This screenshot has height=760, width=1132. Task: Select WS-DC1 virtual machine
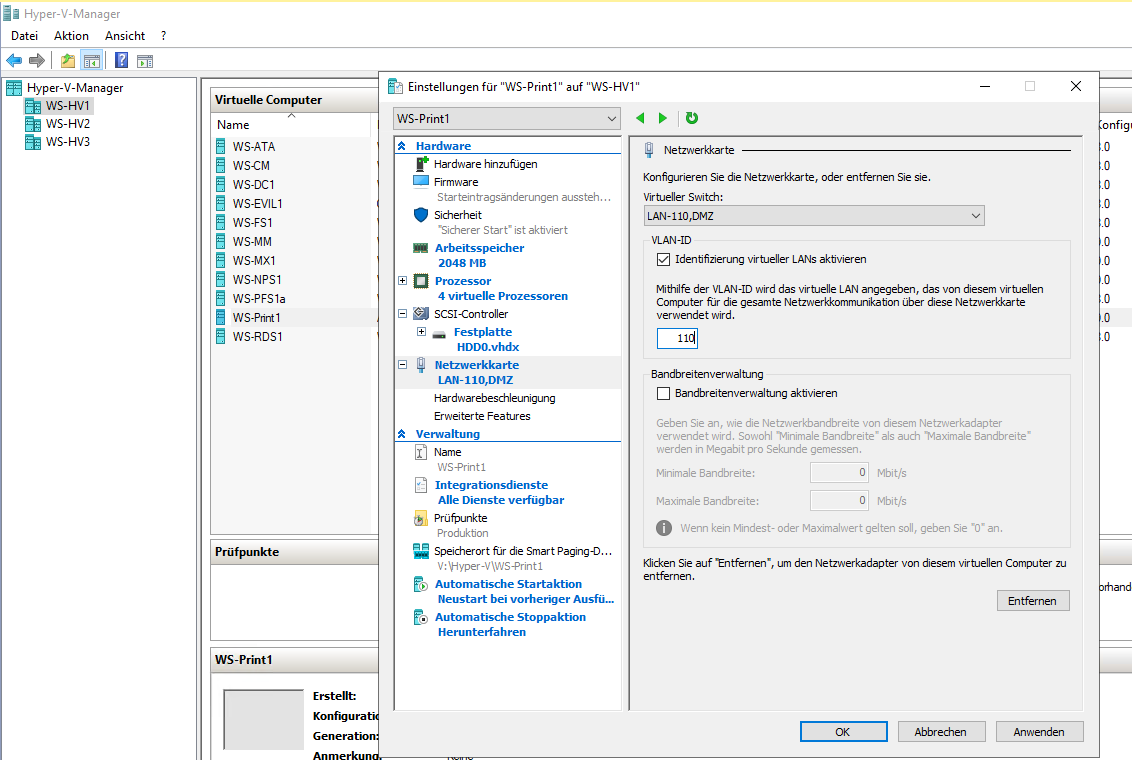[x=253, y=185]
